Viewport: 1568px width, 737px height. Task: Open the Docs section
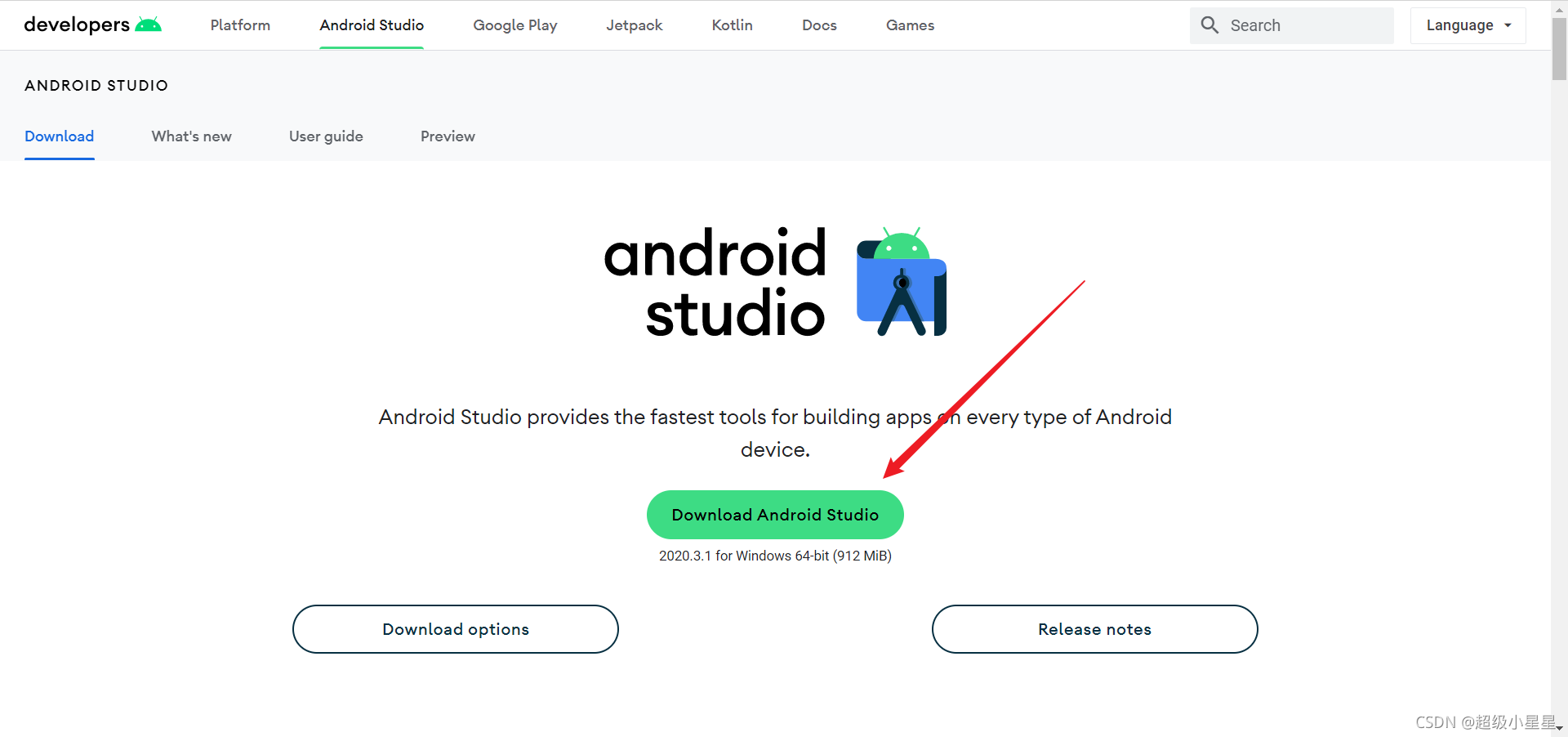(x=819, y=25)
